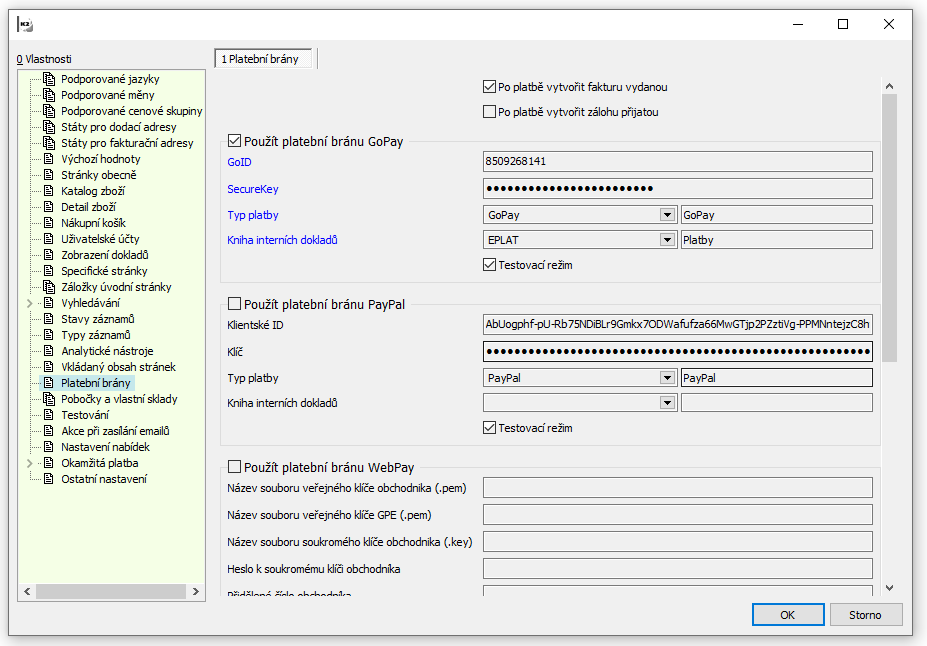Click the blue GoID label link
Viewport: 927px width, 646px height.
[x=239, y=162]
